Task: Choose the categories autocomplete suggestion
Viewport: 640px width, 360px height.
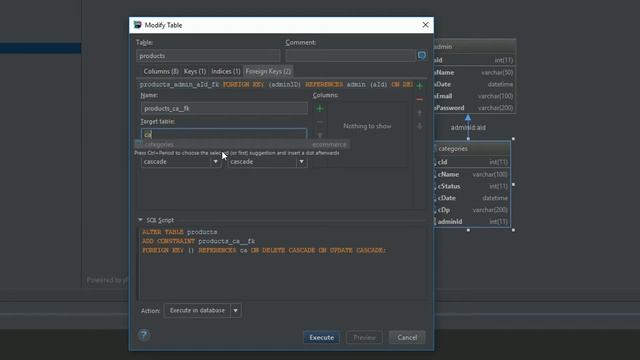Action: click(x=242, y=144)
